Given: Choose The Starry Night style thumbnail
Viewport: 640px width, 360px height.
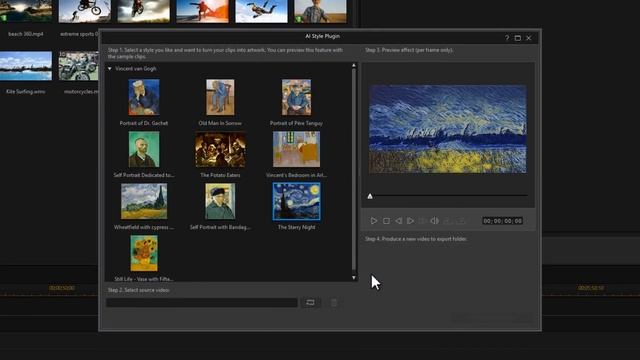Looking at the screenshot, I should 296,201.
